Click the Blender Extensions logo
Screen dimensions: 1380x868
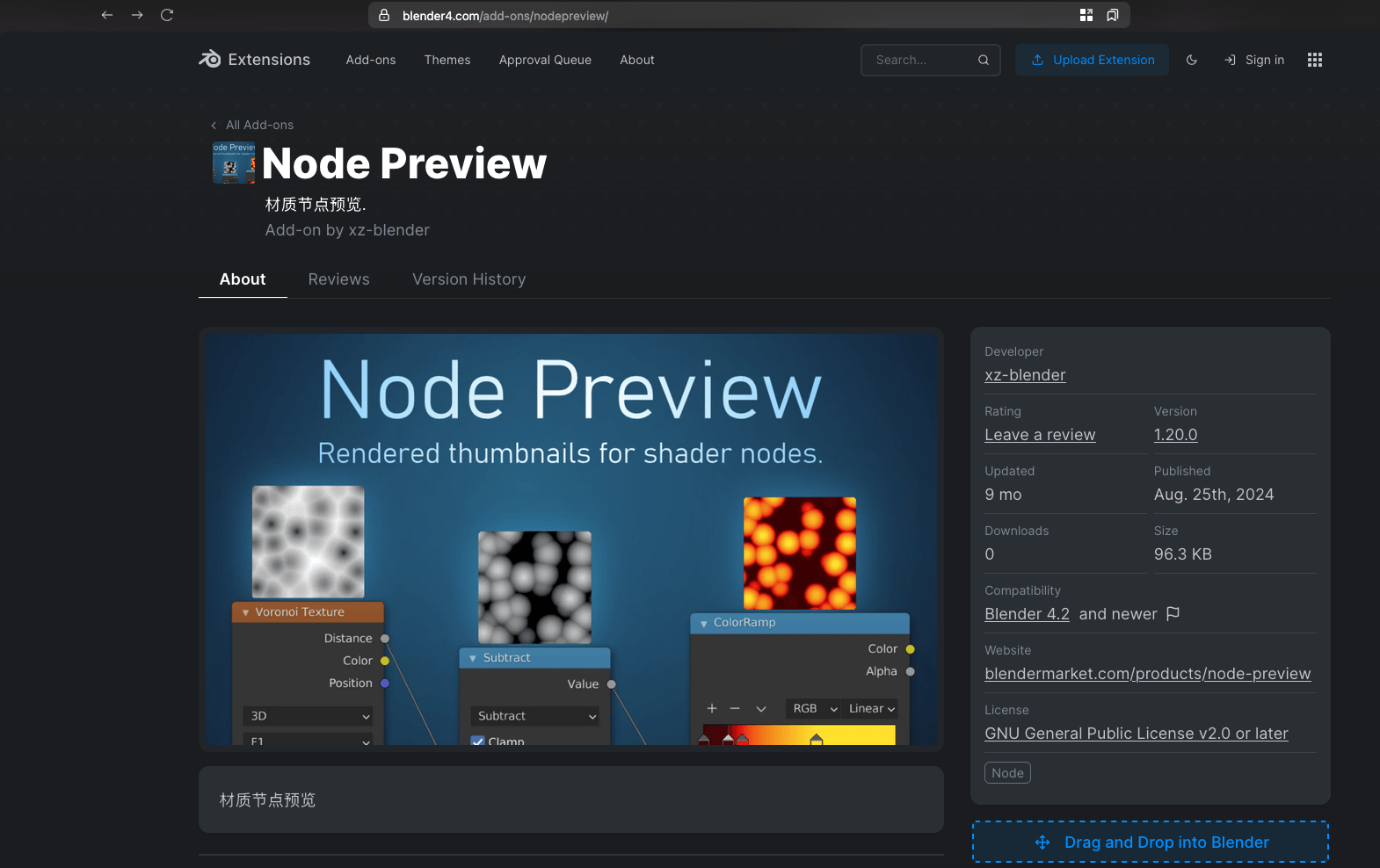pos(254,60)
